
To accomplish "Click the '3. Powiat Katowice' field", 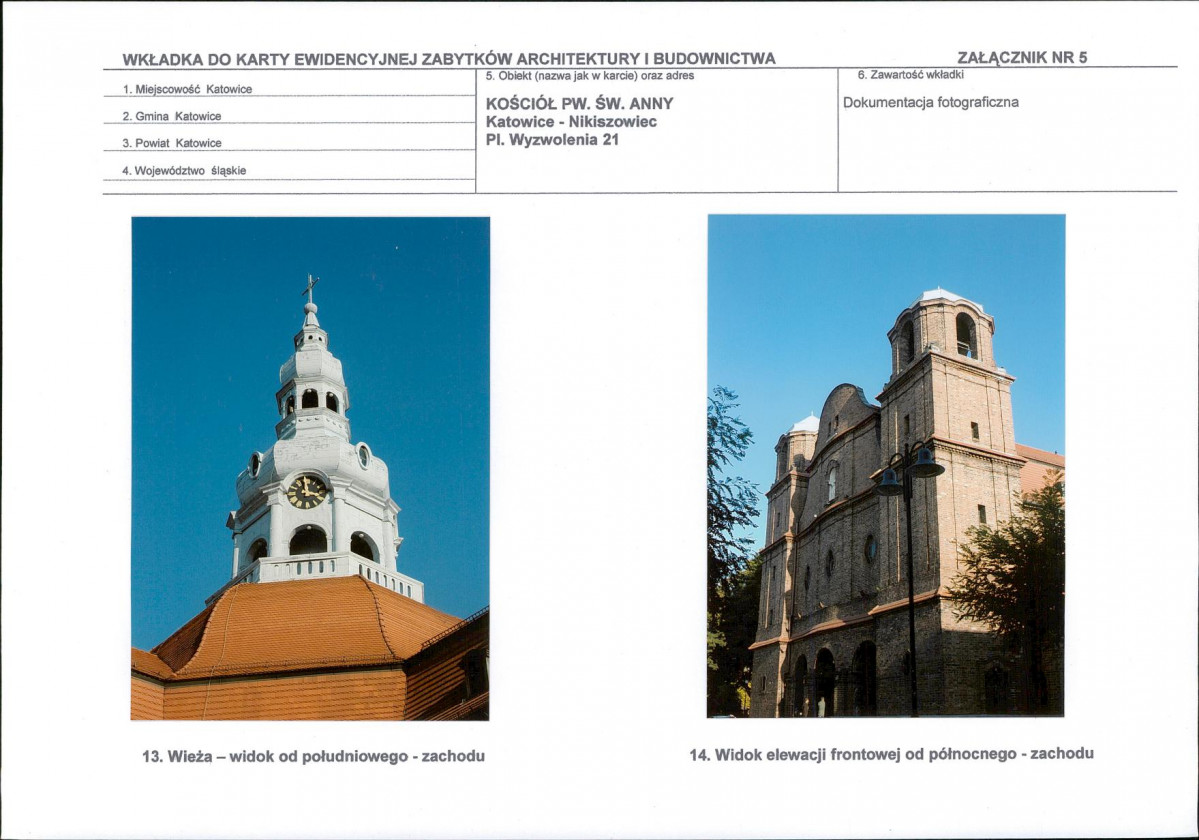I will click(172, 143).
